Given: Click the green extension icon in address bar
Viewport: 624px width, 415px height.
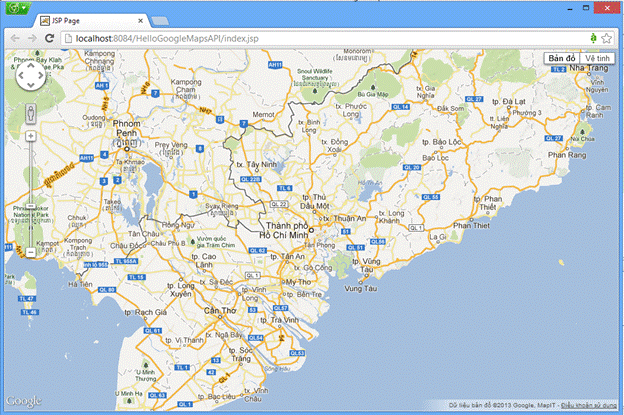Looking at the screenshot, I should point(593,38).
